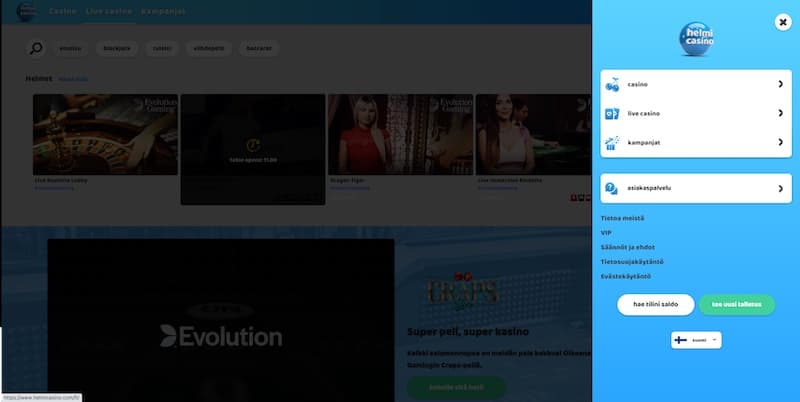Open the VIP link
The height and width of the screenshot is (402, 800).
[606, 233]
